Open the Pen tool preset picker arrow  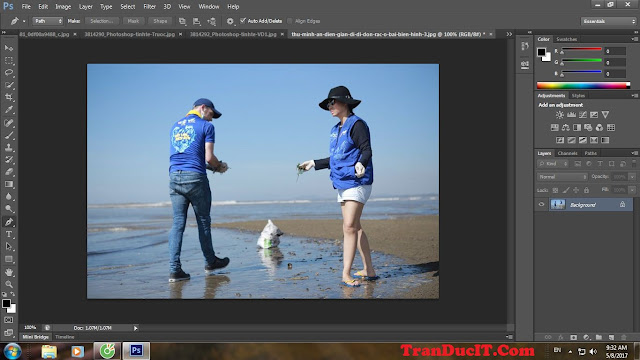[x=24, y=21]
